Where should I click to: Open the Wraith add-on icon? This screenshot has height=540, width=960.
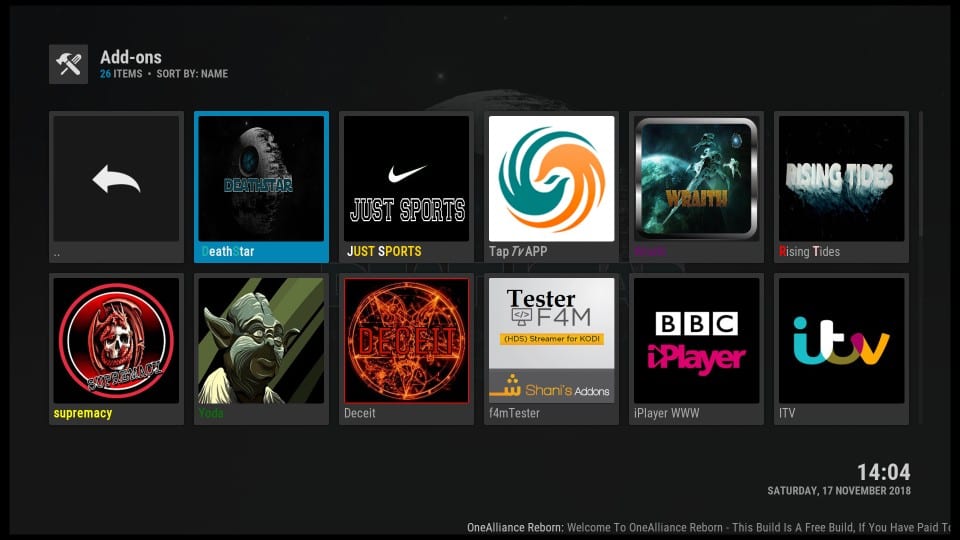point(697,179)
